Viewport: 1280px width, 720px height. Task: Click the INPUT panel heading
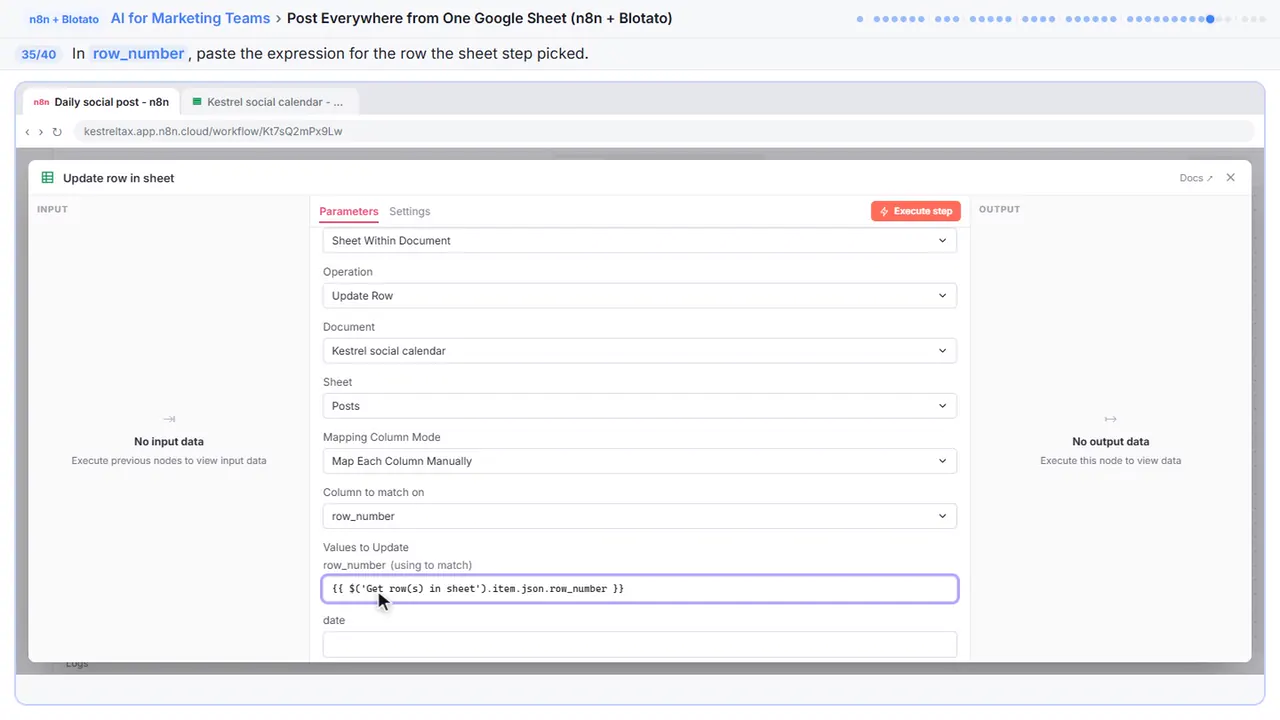point(52,209)
